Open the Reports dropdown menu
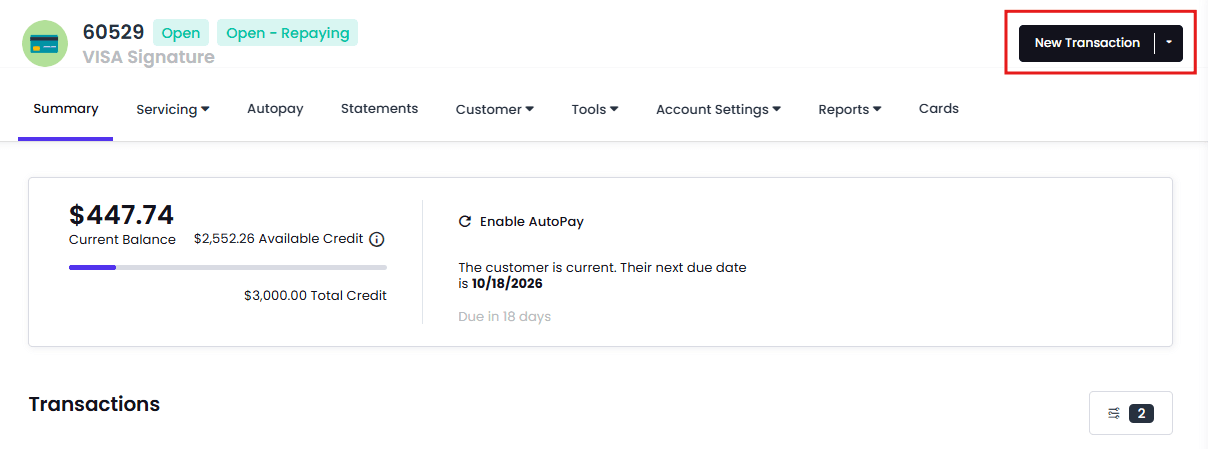 [850, 110]
